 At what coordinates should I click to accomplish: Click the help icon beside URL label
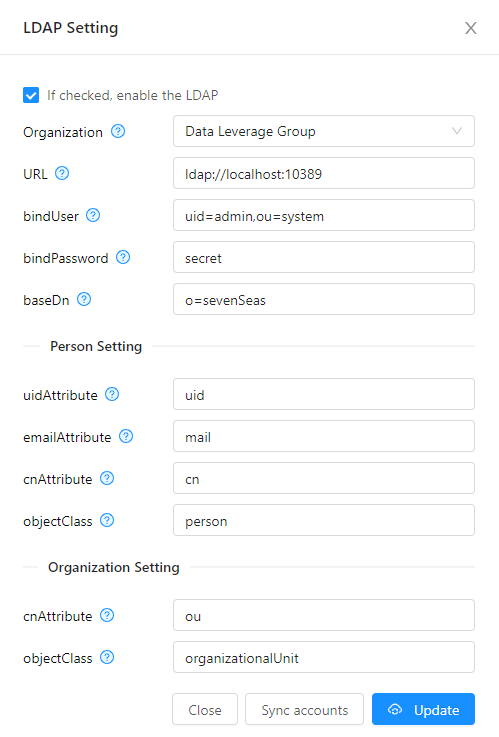click(62, 173)
